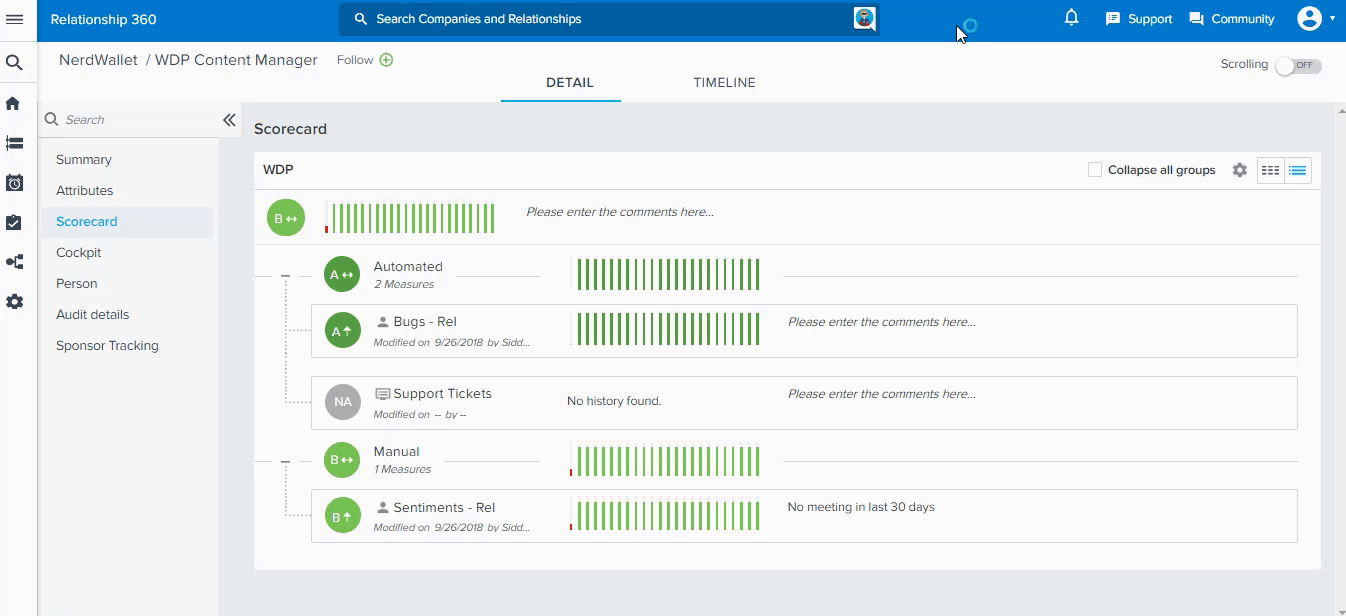The height and width of the screenshot is (616, 1346).
Task: Select Cockpit in the section list
Action: click(x=78, y=253)
